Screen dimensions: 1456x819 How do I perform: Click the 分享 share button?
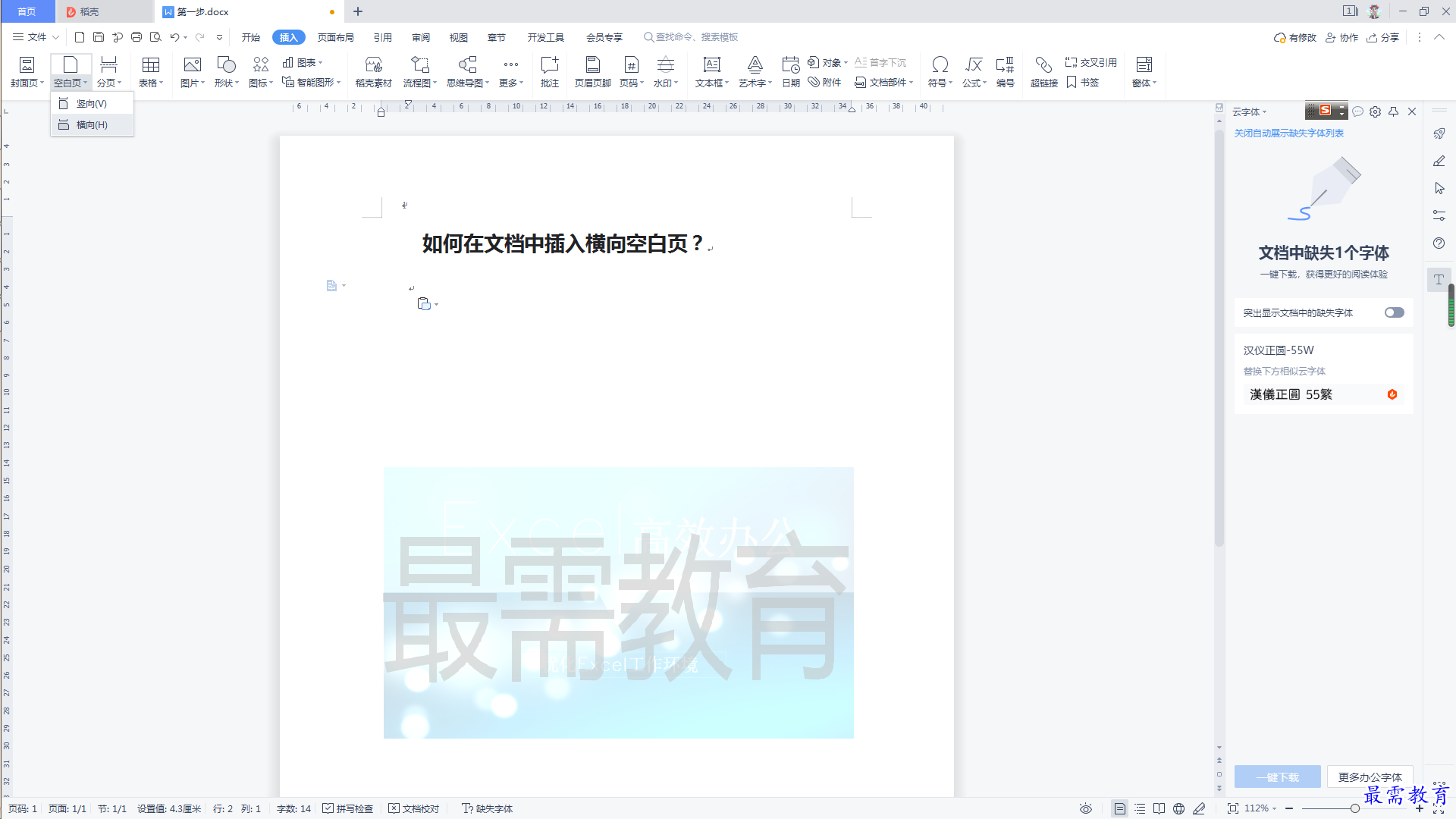(1383, 37)
